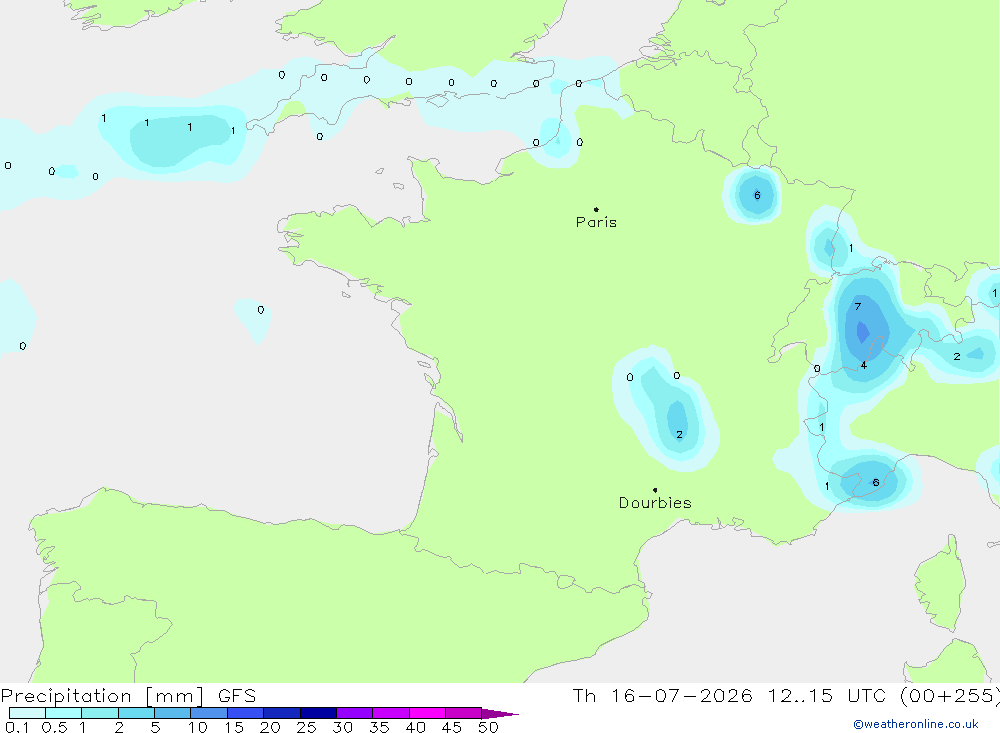
Task: Click the legend label '50'
Action: [488, 727]
